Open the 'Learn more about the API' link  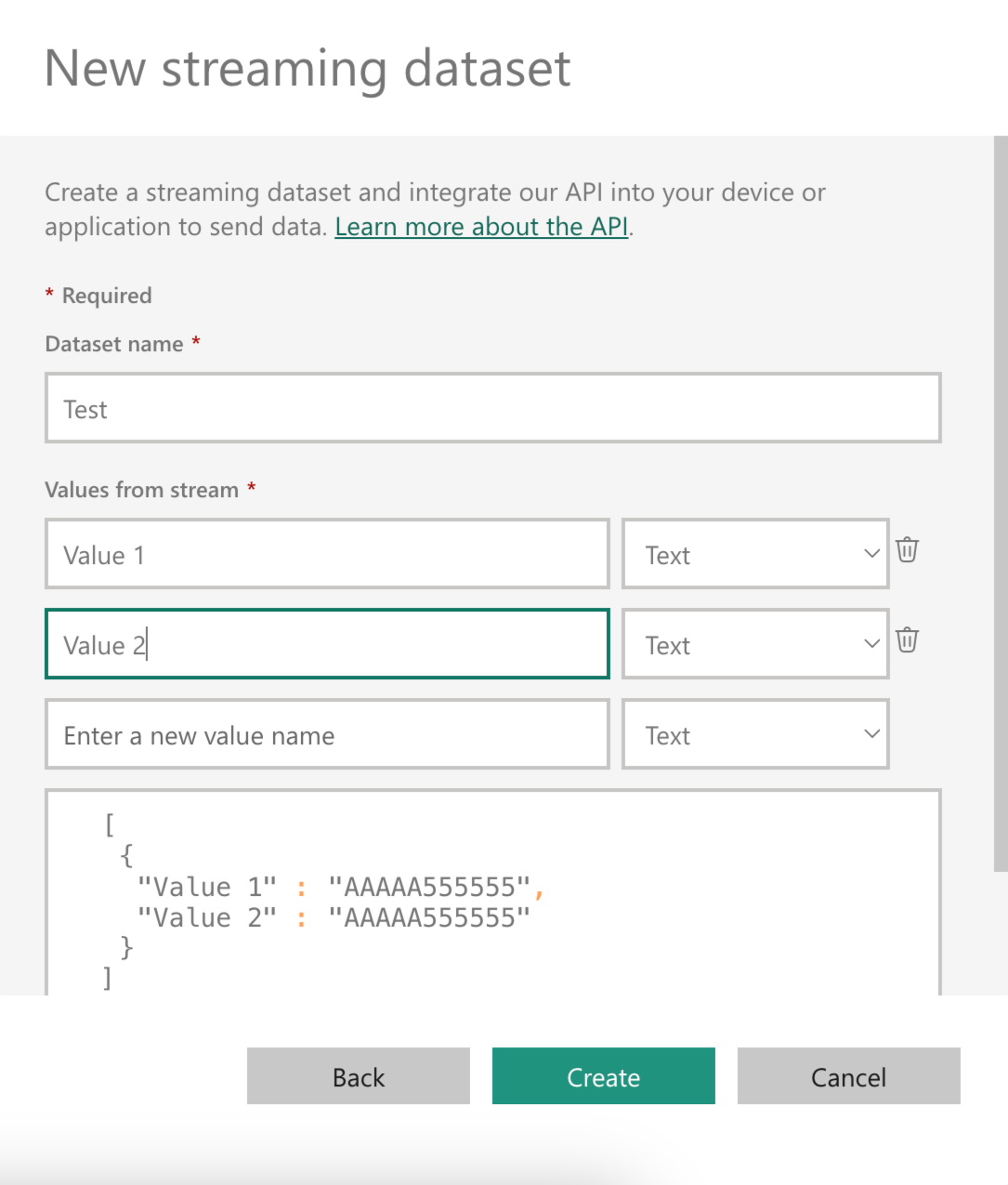tap(481, 227)
